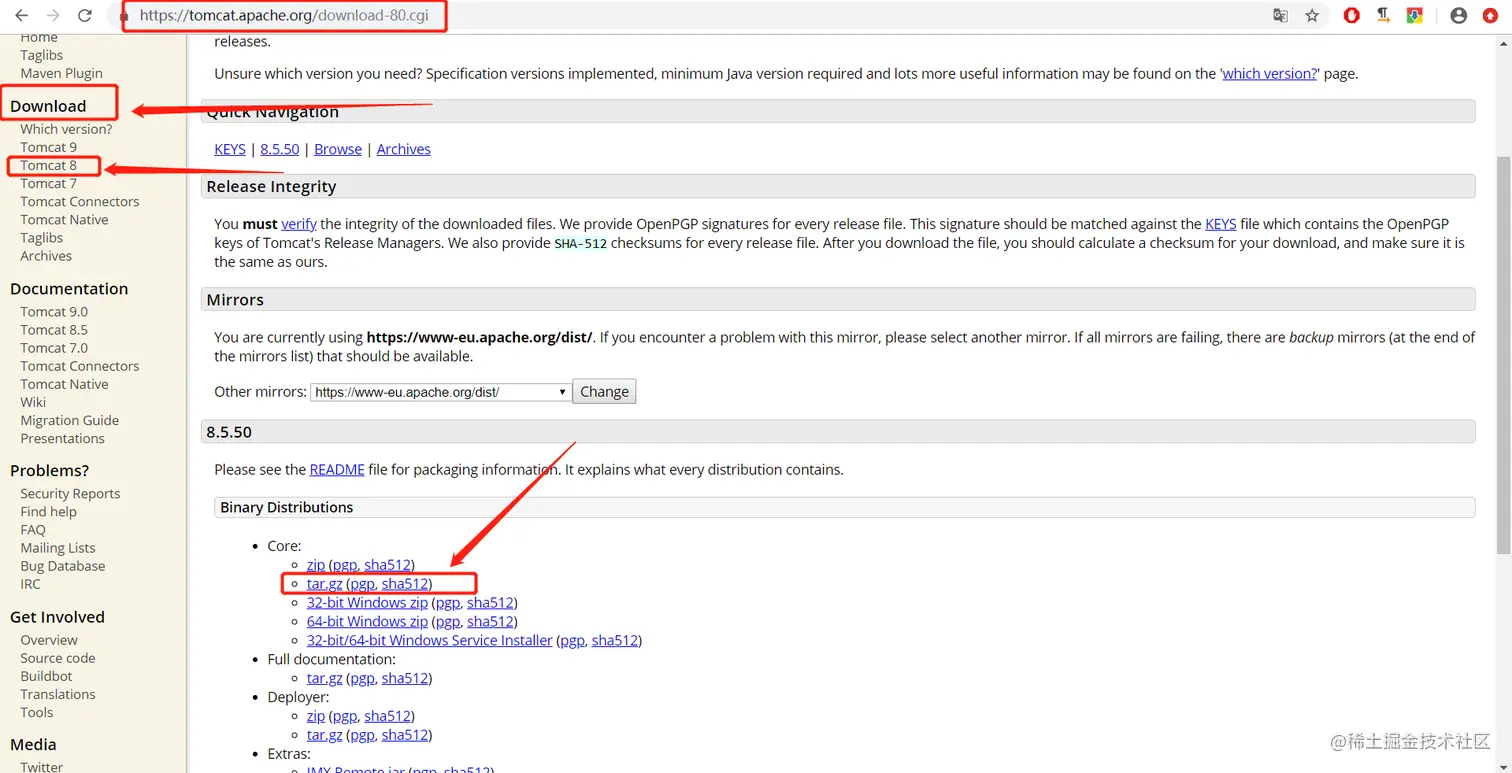Open 'Which version?' in the sidebar
Image resolution: width=1512 pixels, height=773 pixels.
(66, 129)
